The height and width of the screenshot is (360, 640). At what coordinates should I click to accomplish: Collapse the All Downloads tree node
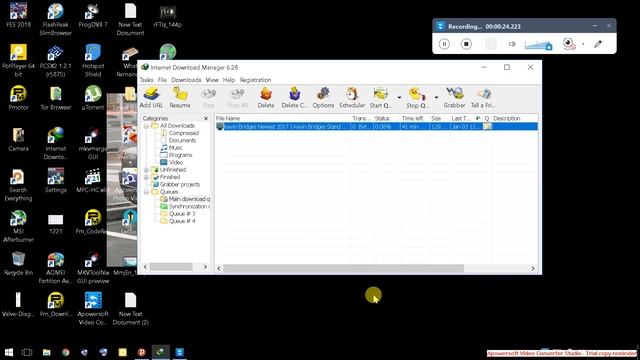point(146,126)
